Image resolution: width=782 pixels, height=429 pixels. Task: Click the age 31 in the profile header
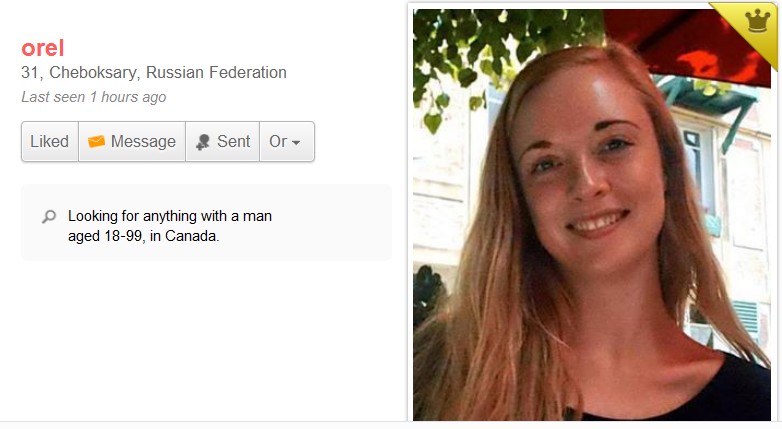point(30,73)
